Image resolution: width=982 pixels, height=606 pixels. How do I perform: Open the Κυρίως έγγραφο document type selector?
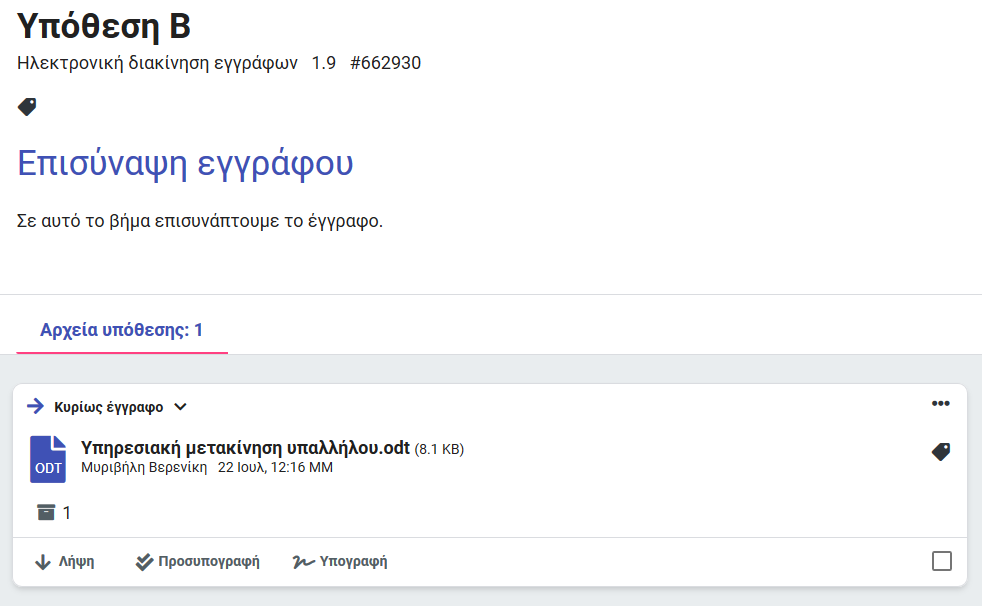(x=108, y=407)
